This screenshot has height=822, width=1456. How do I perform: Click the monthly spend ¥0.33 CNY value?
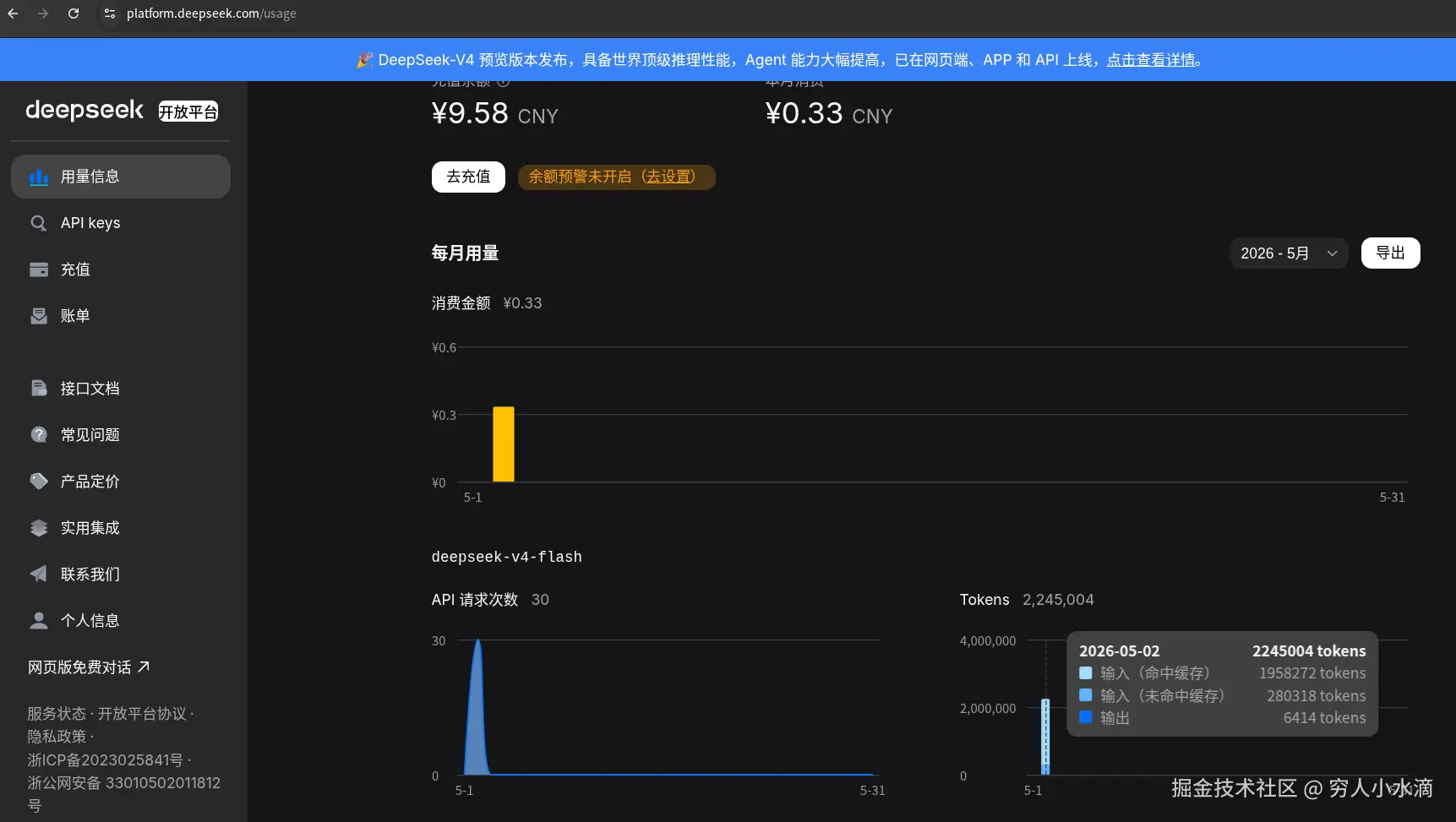point(829,114)
